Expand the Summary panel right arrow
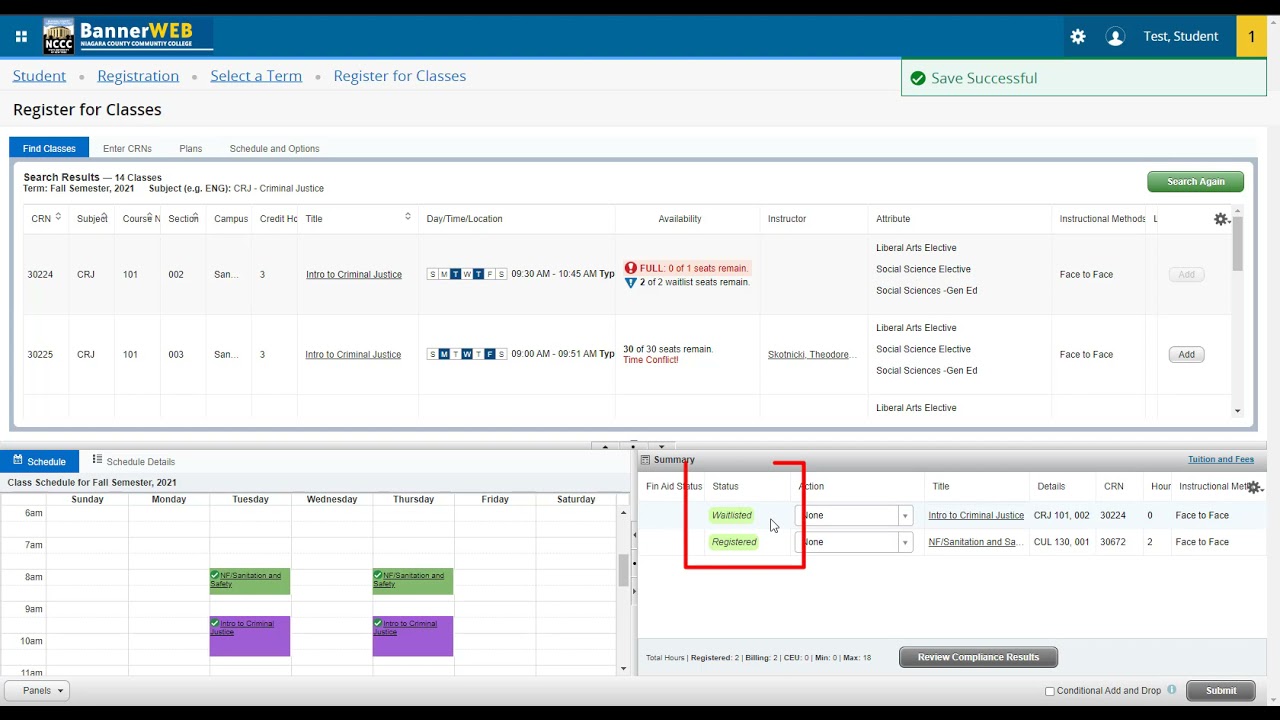The width and height of the screenshot is (1280, 720). (x=633, y=592)
